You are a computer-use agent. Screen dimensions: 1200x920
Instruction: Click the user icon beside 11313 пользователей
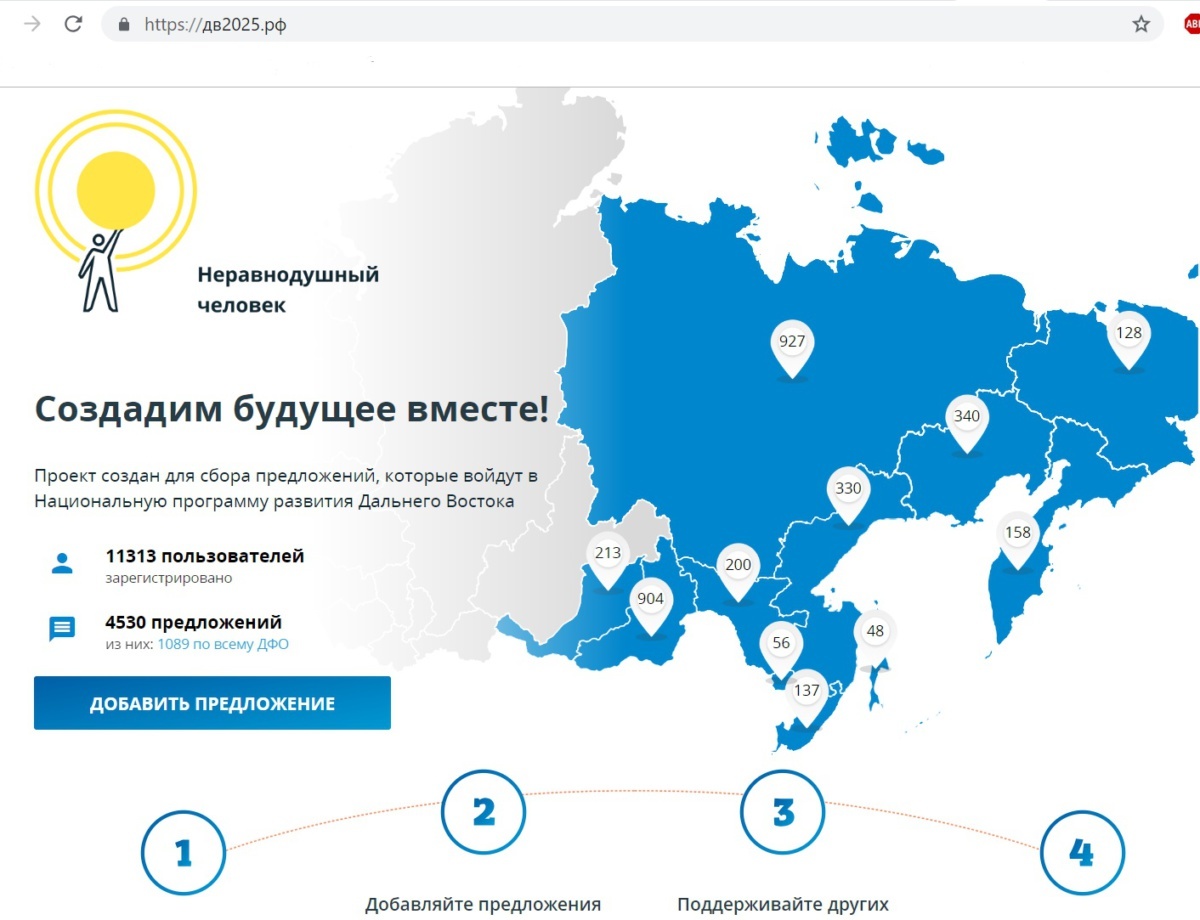coord(62,563)
